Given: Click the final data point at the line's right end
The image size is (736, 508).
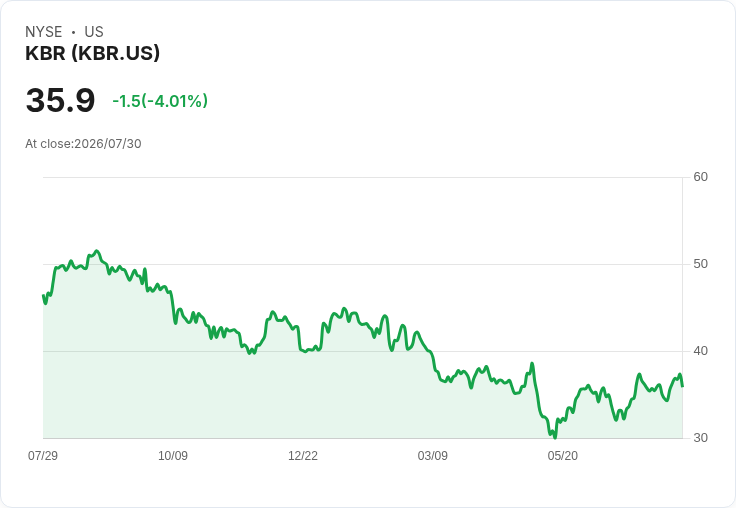Looking at the screenshot, I should [682, 386].
